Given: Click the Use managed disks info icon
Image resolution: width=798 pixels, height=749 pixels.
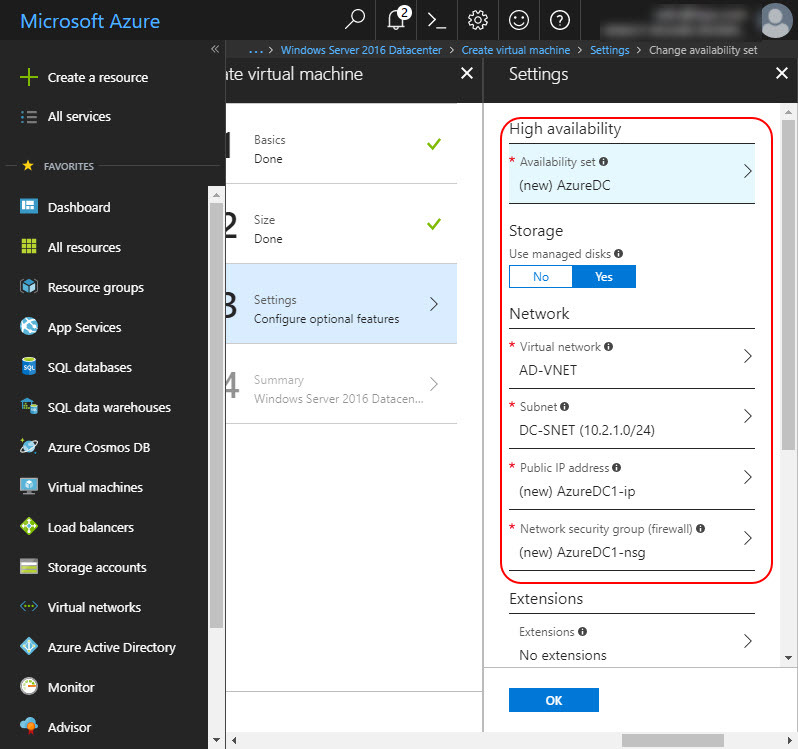Looking at the screenshot, I should point(618,253).
